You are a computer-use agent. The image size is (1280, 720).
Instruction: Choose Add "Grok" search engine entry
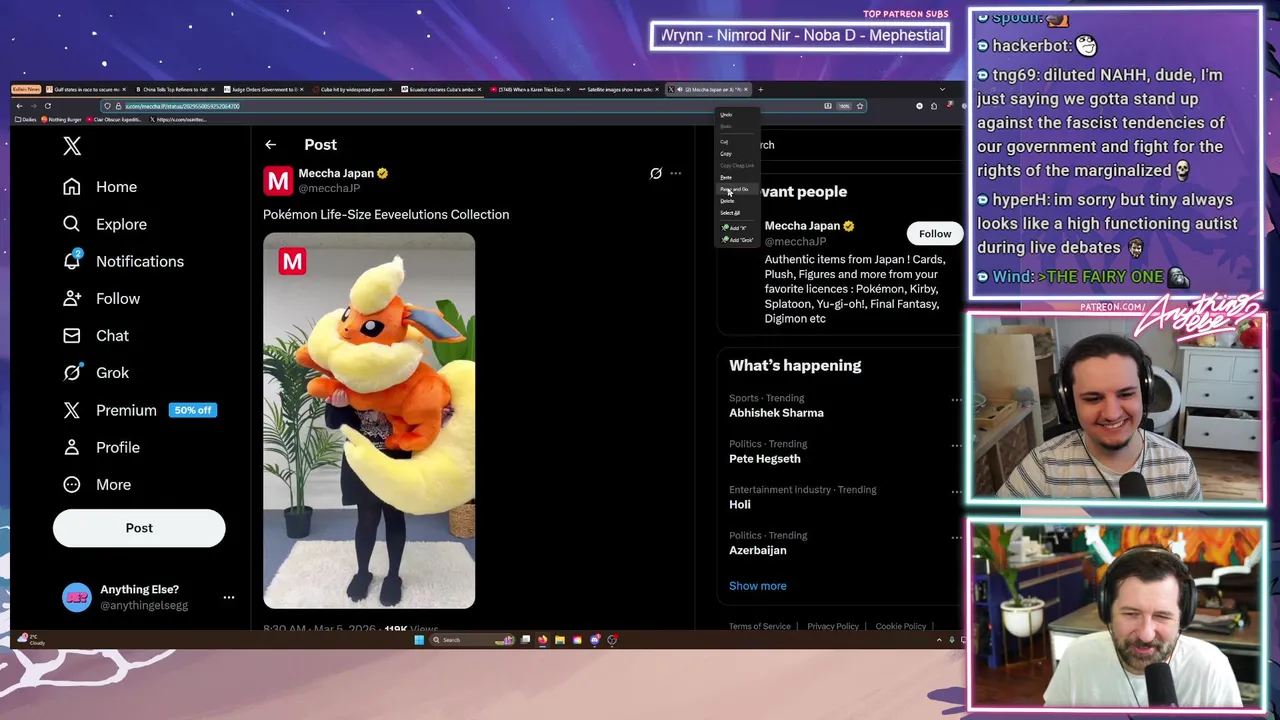(x=738, y=240)
